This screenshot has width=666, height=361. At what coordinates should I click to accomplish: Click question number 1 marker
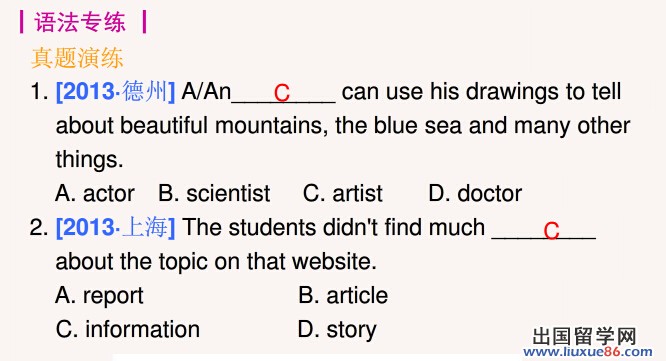(39, 92)
